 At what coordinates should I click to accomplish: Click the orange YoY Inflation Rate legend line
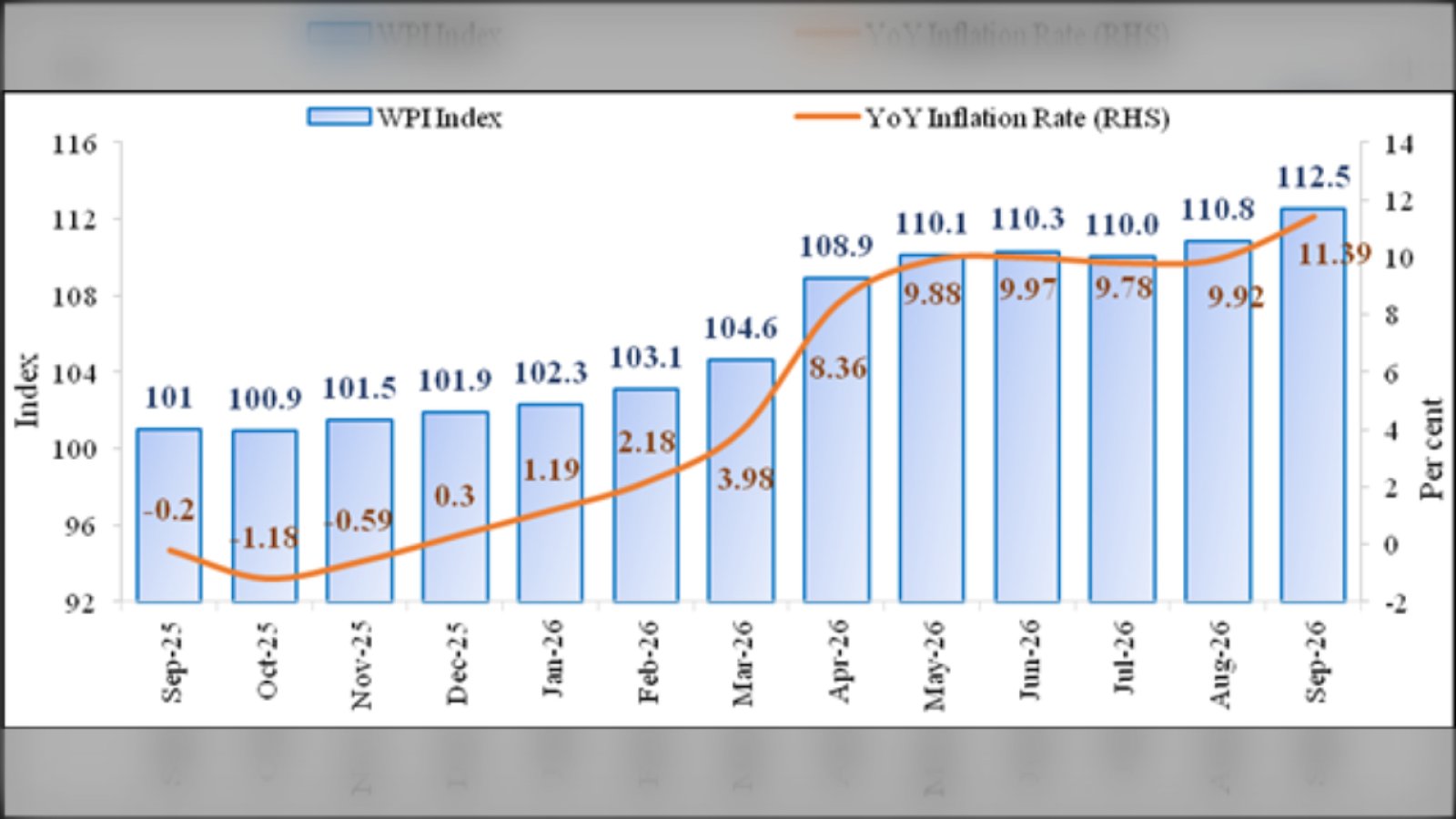click(826, 116)
